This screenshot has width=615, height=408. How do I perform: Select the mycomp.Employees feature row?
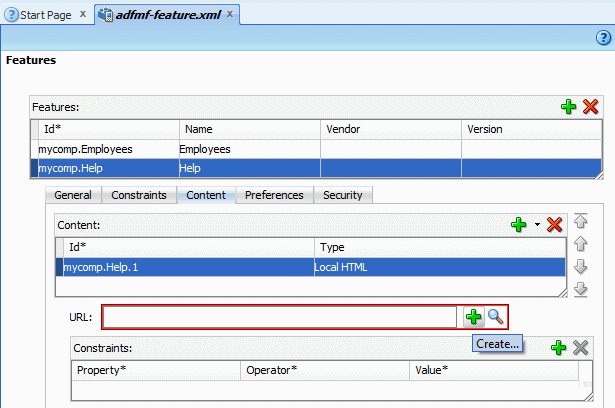[316, 149]
